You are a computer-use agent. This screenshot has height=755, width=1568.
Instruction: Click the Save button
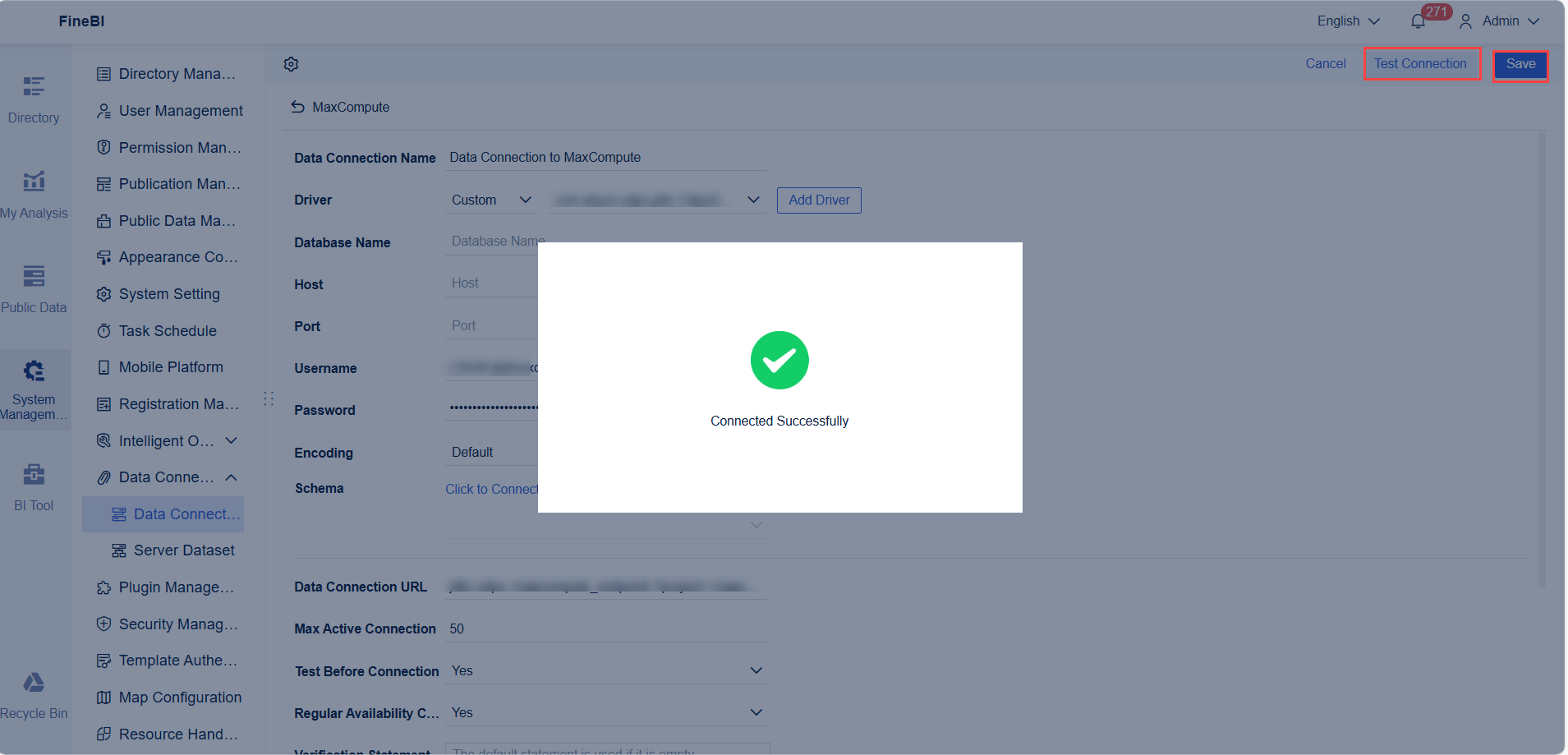pos(1520,64)
